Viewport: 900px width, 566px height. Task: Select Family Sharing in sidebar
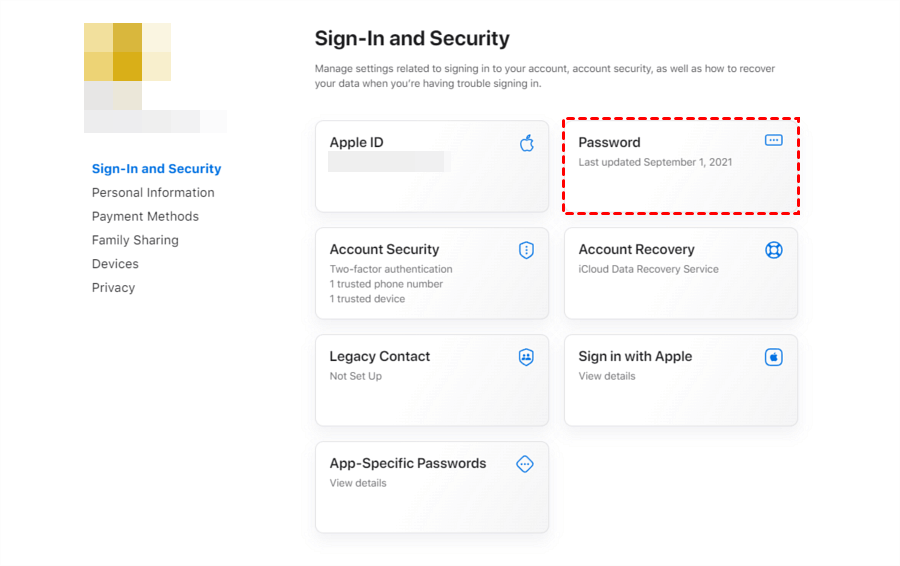point(135,241)
